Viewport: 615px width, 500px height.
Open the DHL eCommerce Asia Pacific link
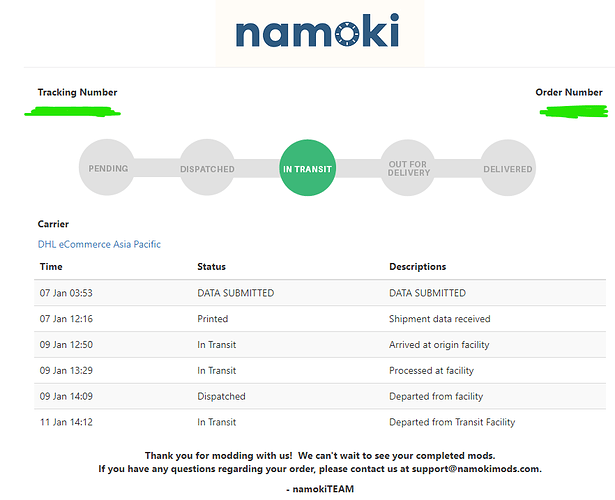99,244
